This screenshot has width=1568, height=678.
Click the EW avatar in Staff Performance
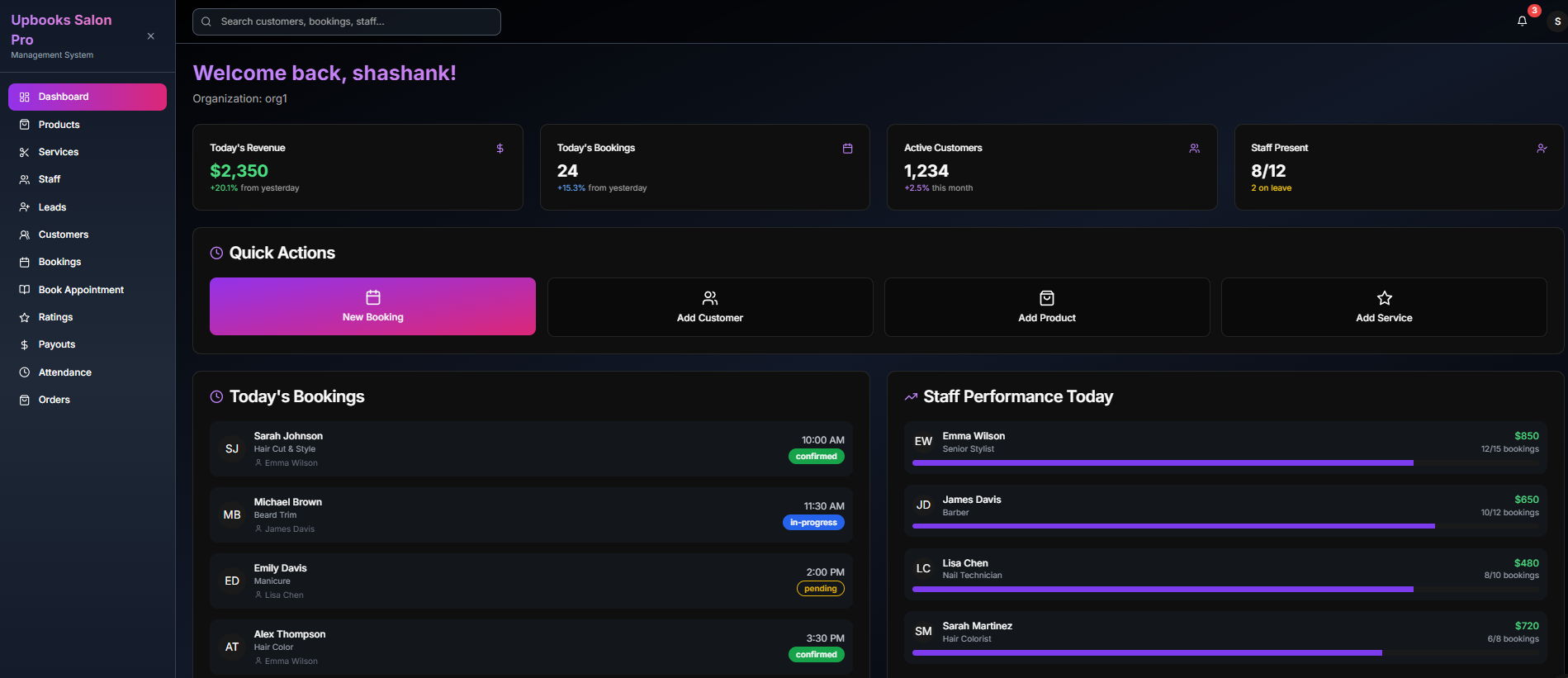click(923, 442)
